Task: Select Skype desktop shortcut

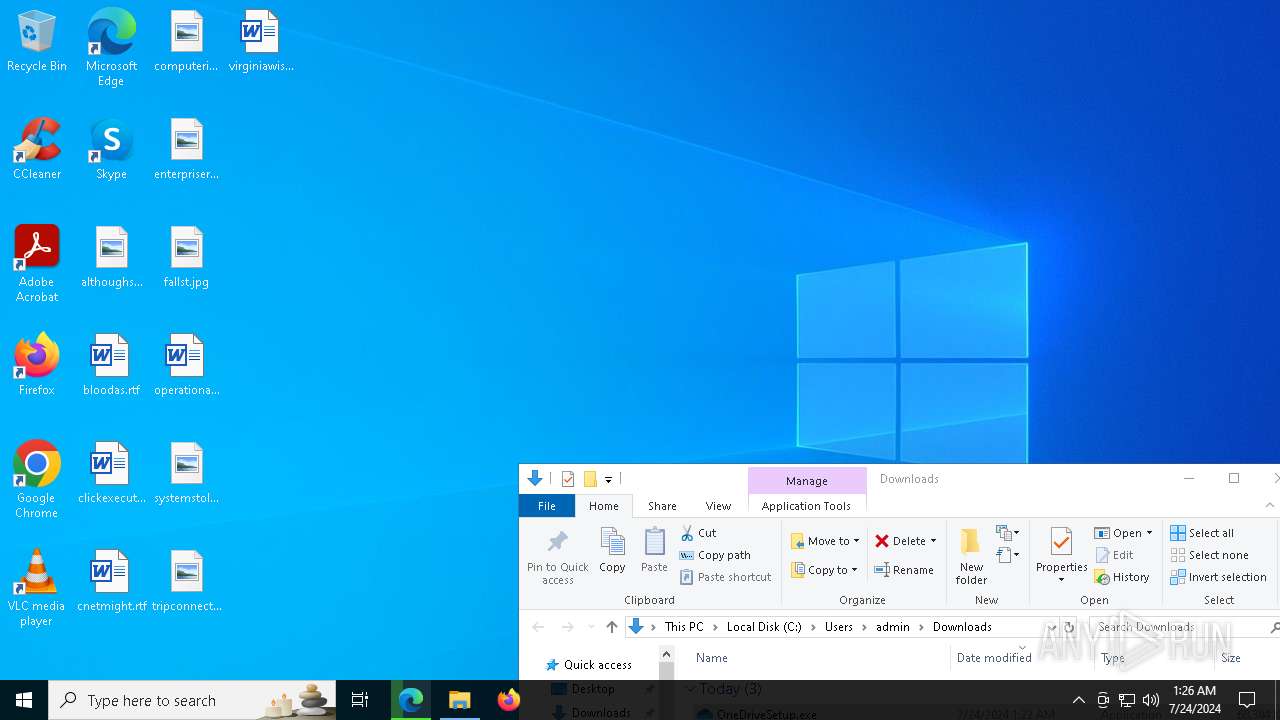Action: coord(111,150)
